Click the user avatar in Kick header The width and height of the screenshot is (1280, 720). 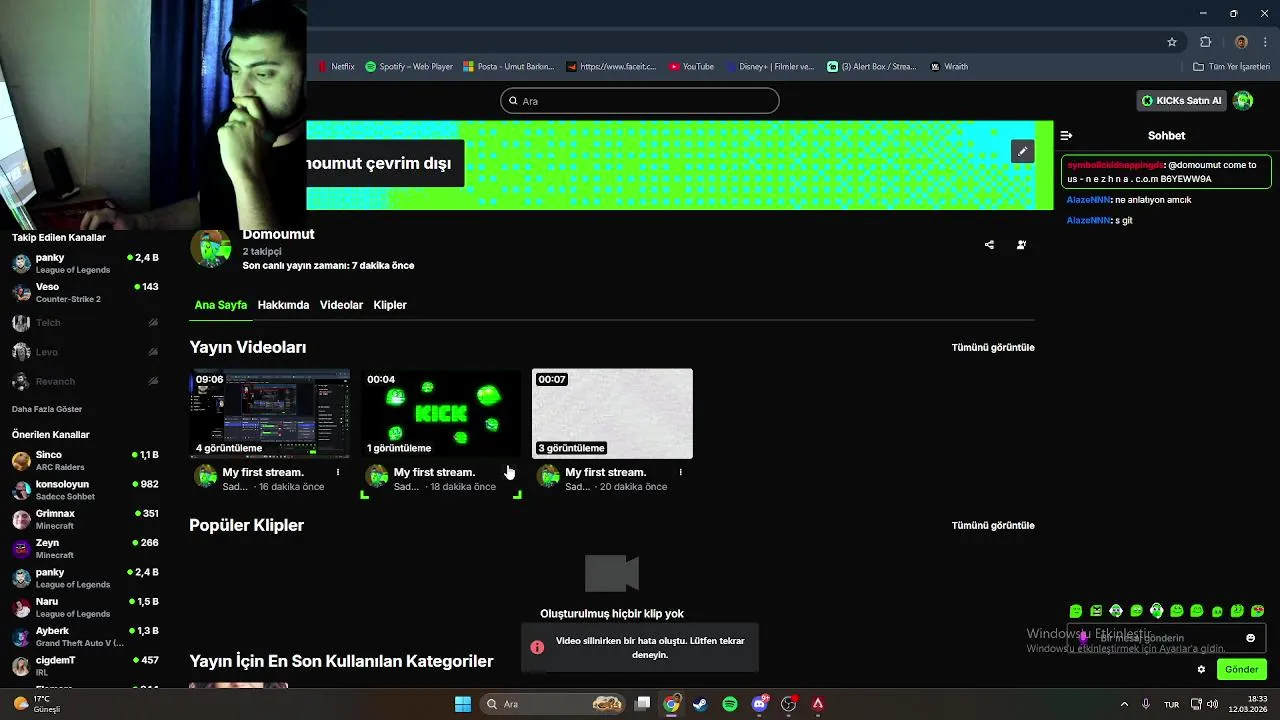pyautogui.click(x=1243, y=100)
